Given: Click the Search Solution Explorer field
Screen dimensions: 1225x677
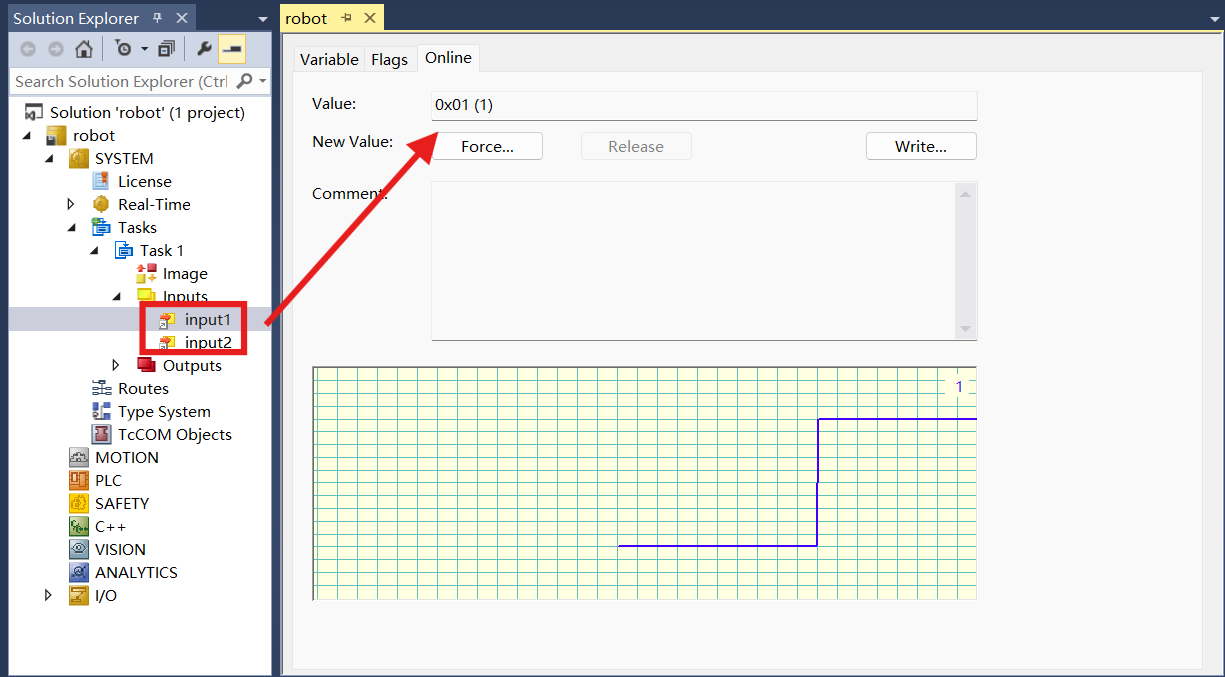Looking at the screenshot, I should pos(120,81).
